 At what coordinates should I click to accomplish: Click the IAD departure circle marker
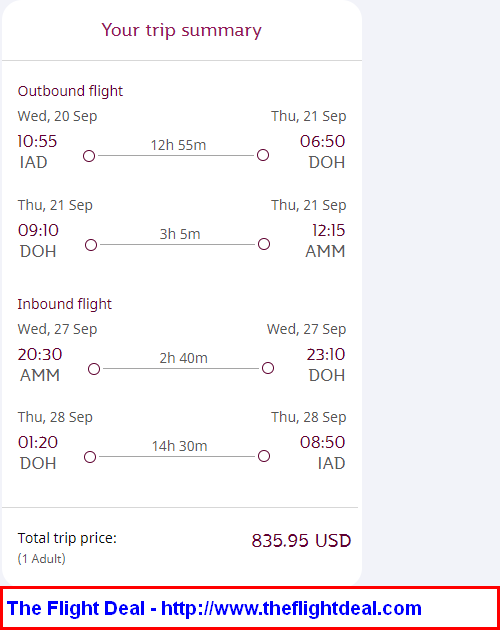coord(89,156)
